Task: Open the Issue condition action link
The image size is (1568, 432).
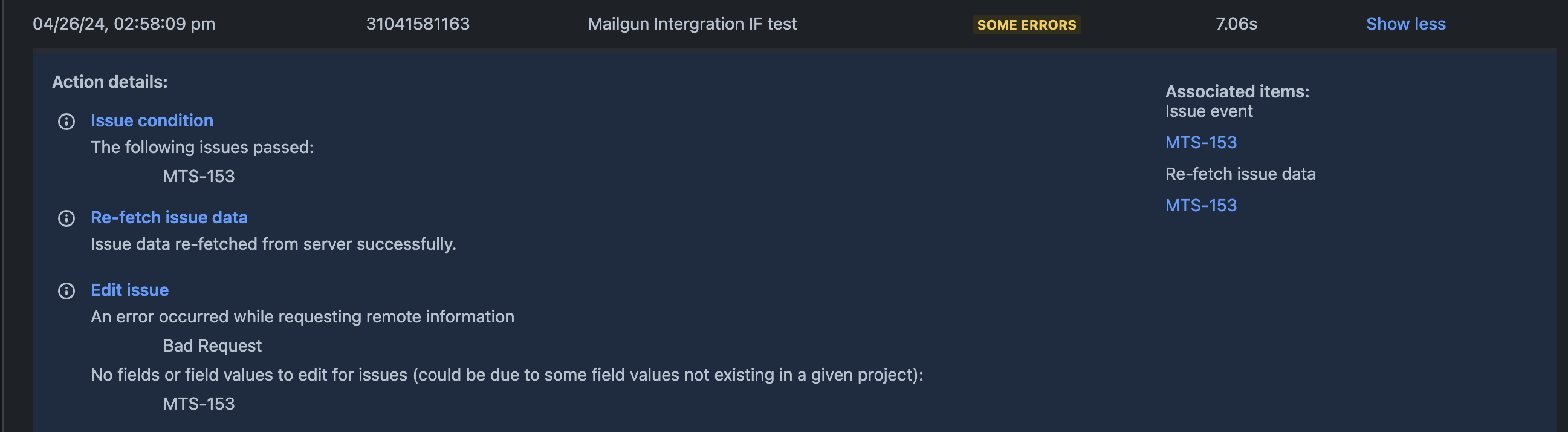Action: tap(152, 120)
